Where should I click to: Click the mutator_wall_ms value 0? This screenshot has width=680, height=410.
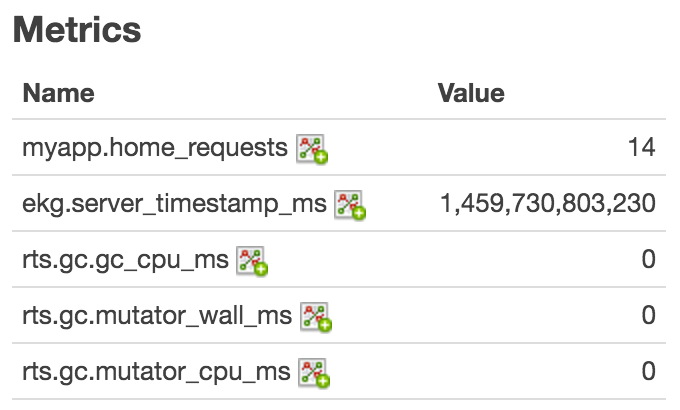(x=648, y=316)
